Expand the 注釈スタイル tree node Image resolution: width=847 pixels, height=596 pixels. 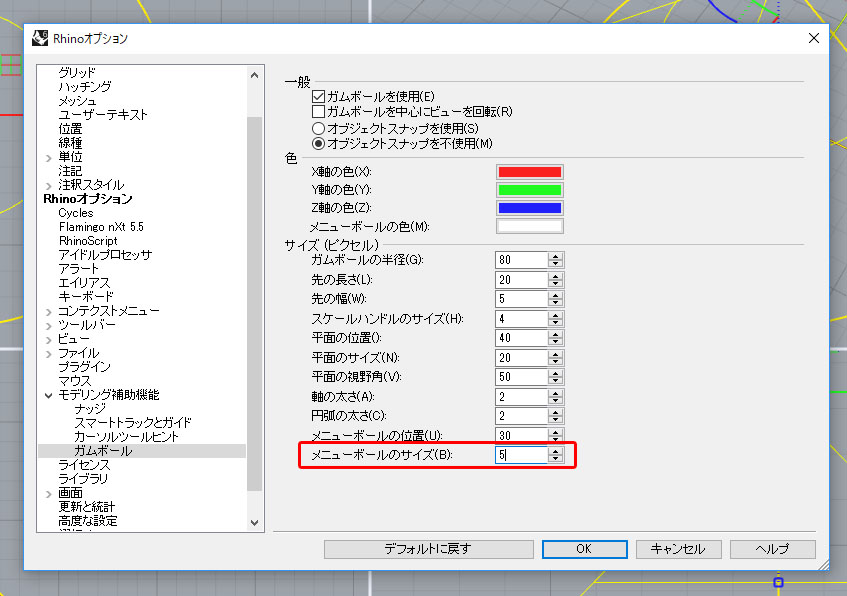coord(49,186)
